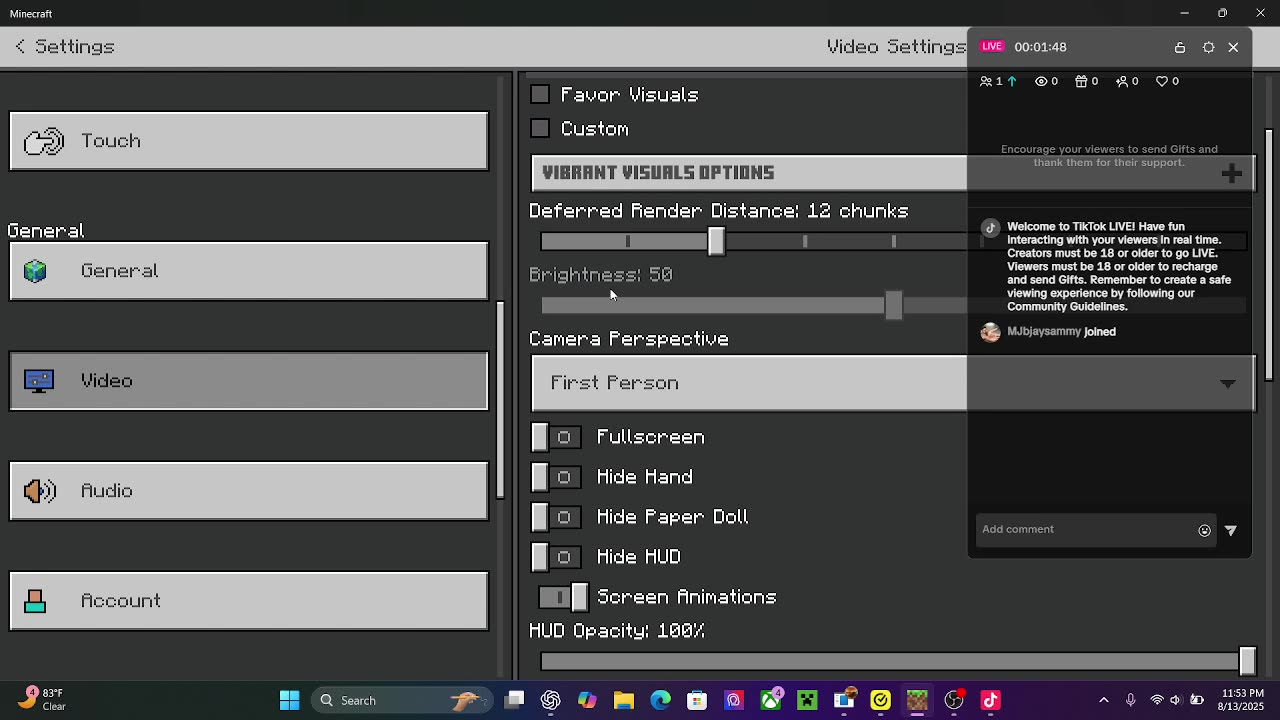
Task: Click the grass block General icon
Action: point(36,271)
